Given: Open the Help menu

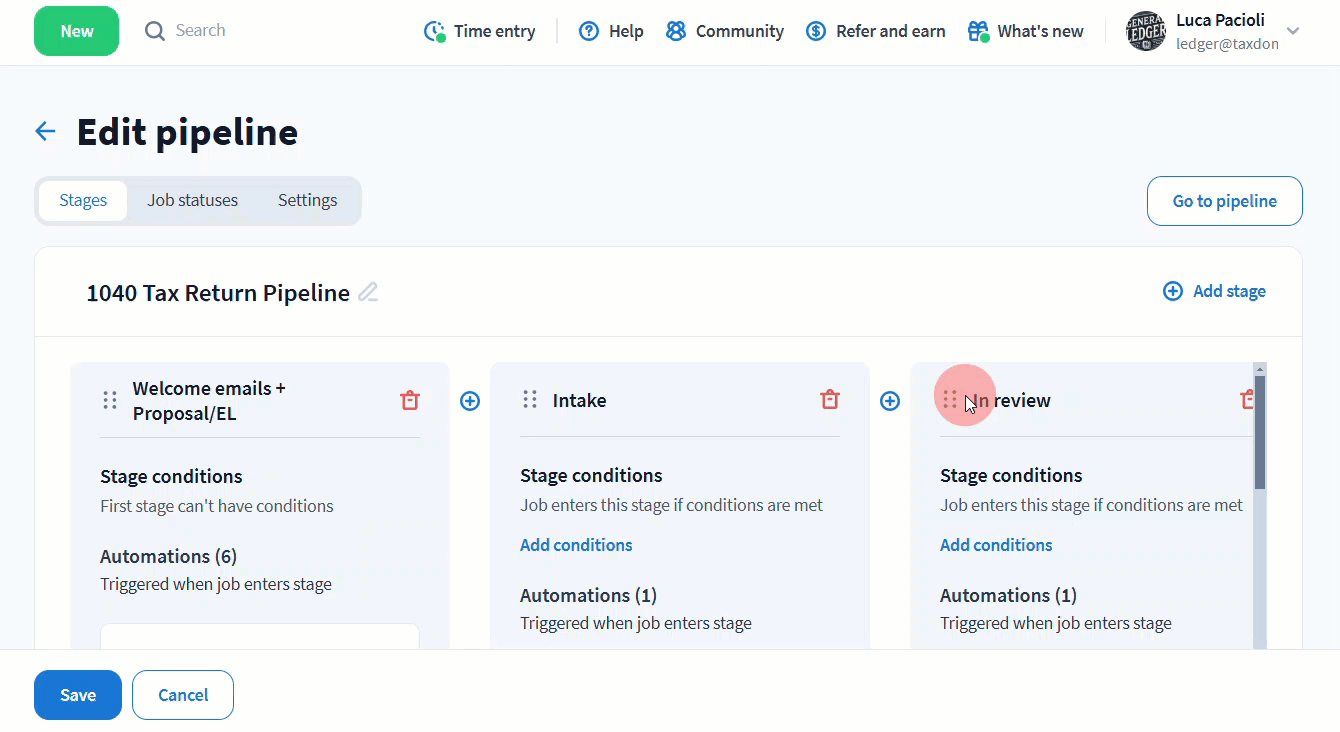Looking at the screenshot, I should click(611, 31).
